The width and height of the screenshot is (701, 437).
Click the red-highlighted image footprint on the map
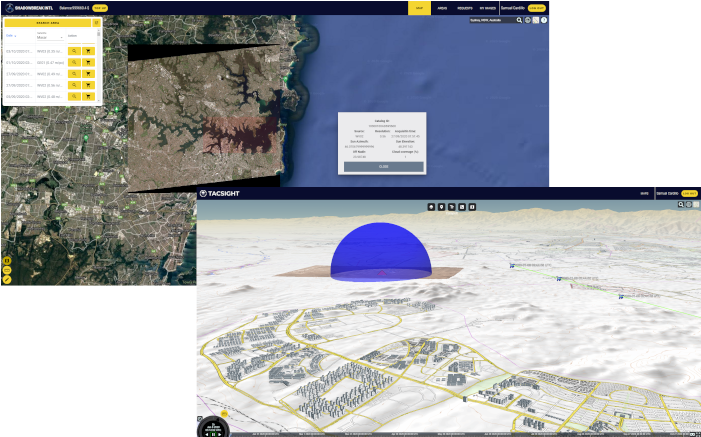point(238,134)
